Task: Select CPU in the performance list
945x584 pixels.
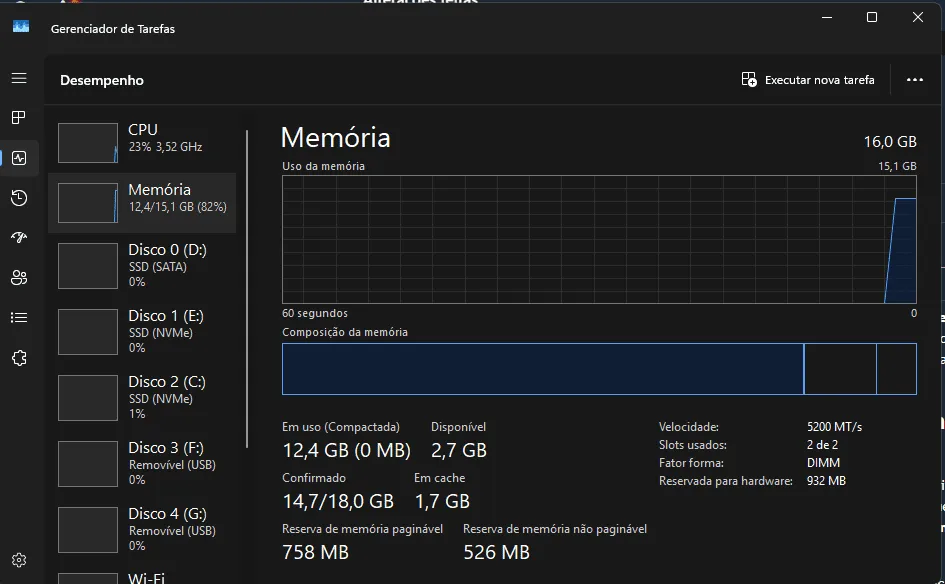Action: click(142, 143)
